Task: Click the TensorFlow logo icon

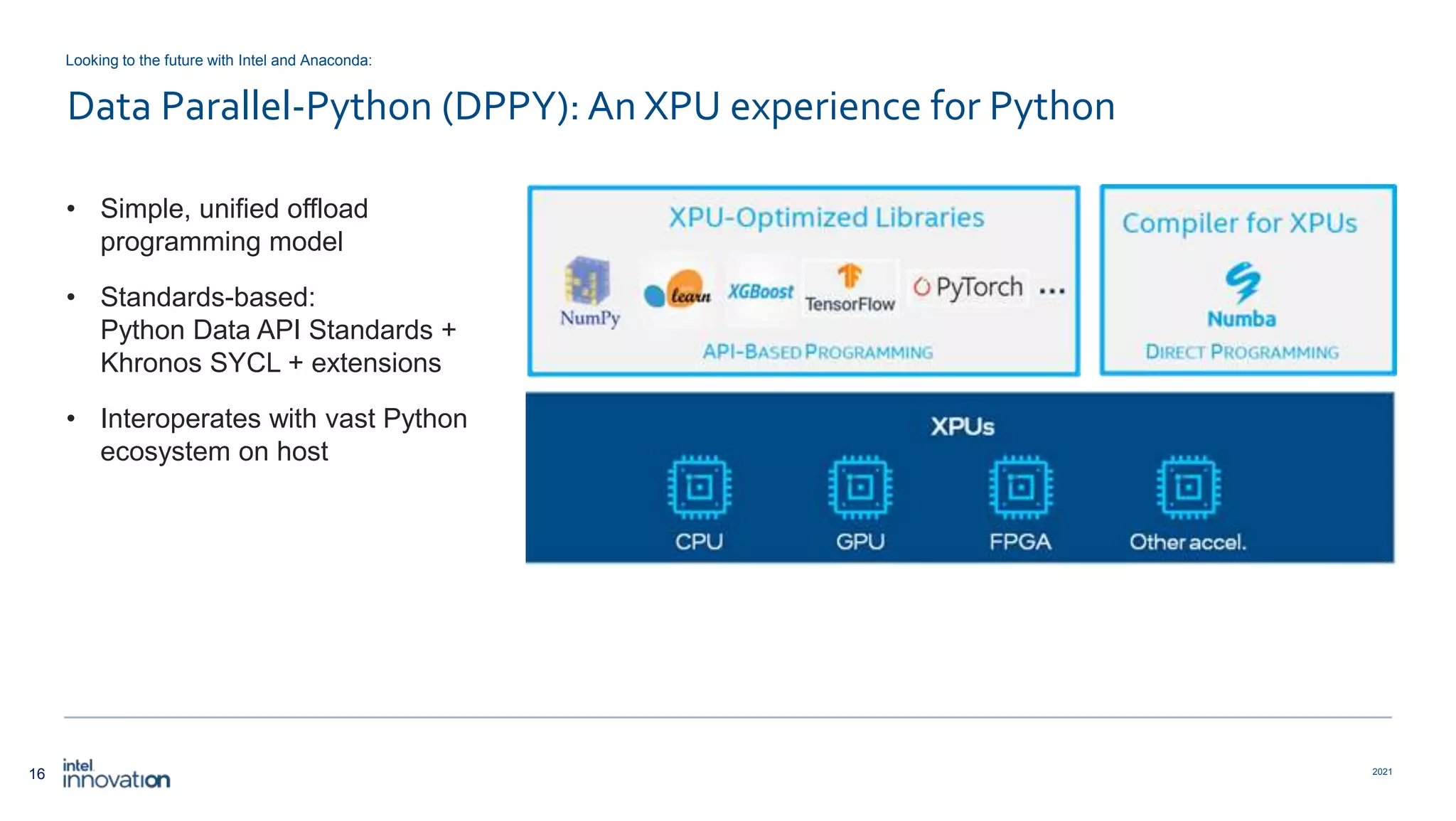Action: tap(849, 277)
